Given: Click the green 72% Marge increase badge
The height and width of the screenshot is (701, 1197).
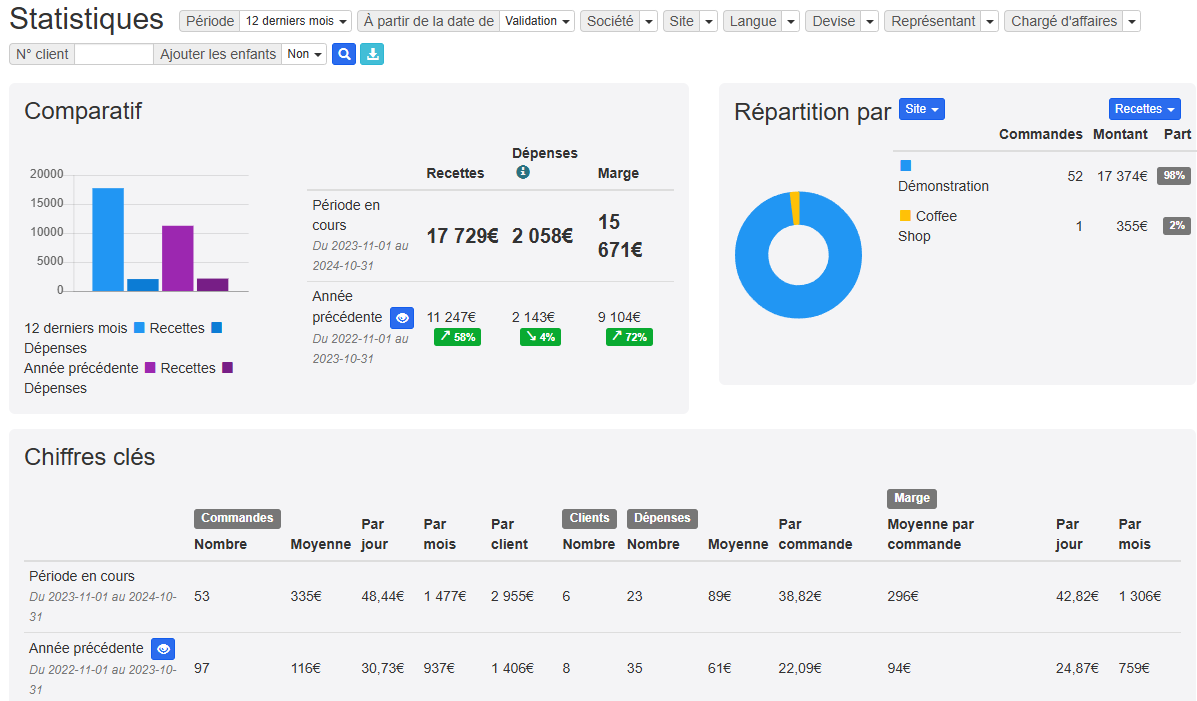Looking at the screenshot, I should 629,337.
